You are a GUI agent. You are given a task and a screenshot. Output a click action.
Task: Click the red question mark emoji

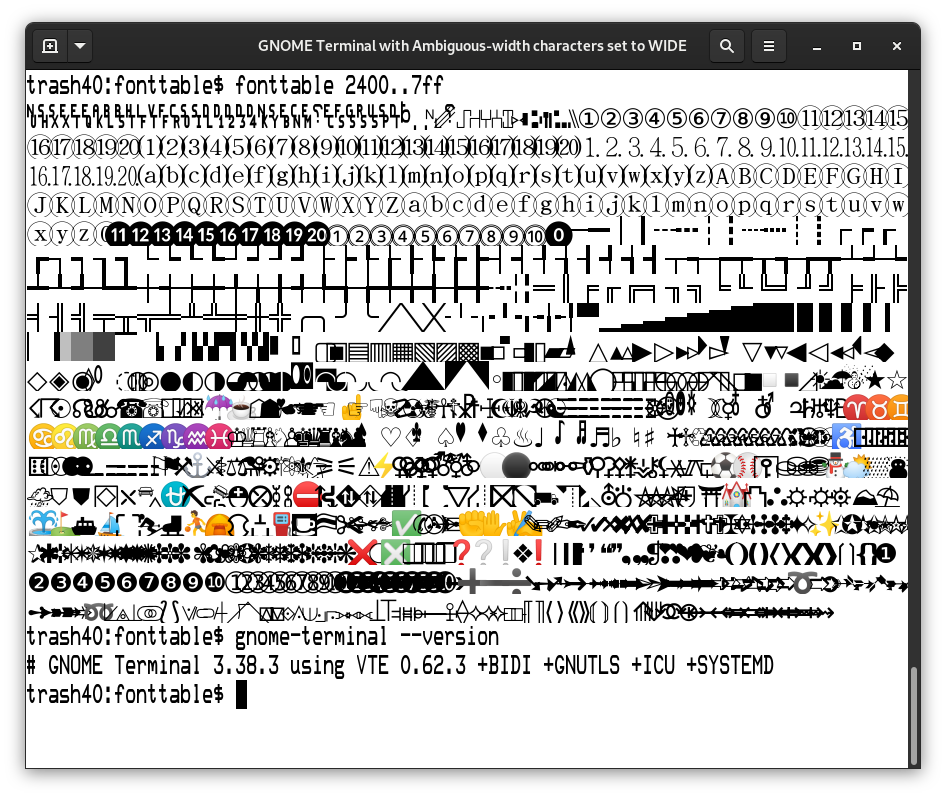point(460,551)
